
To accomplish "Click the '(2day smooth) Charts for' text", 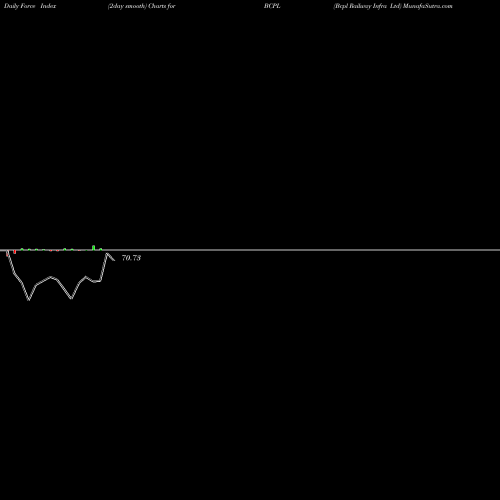I will pyautogui.click(x=142, y=6).
